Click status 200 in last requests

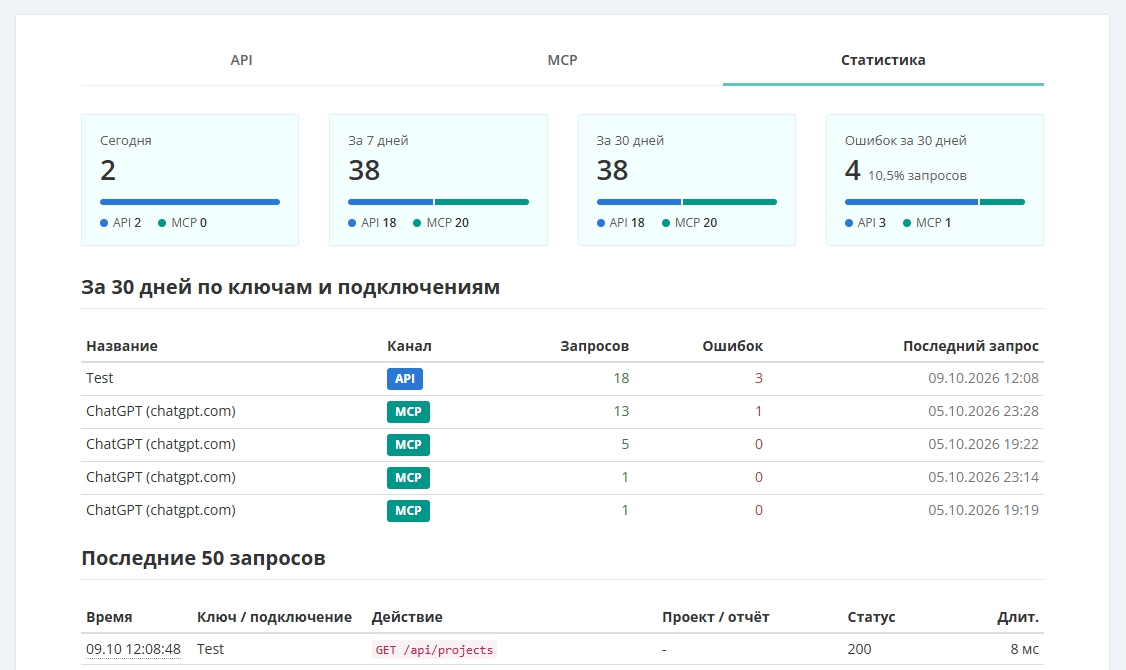pos(859,649)
